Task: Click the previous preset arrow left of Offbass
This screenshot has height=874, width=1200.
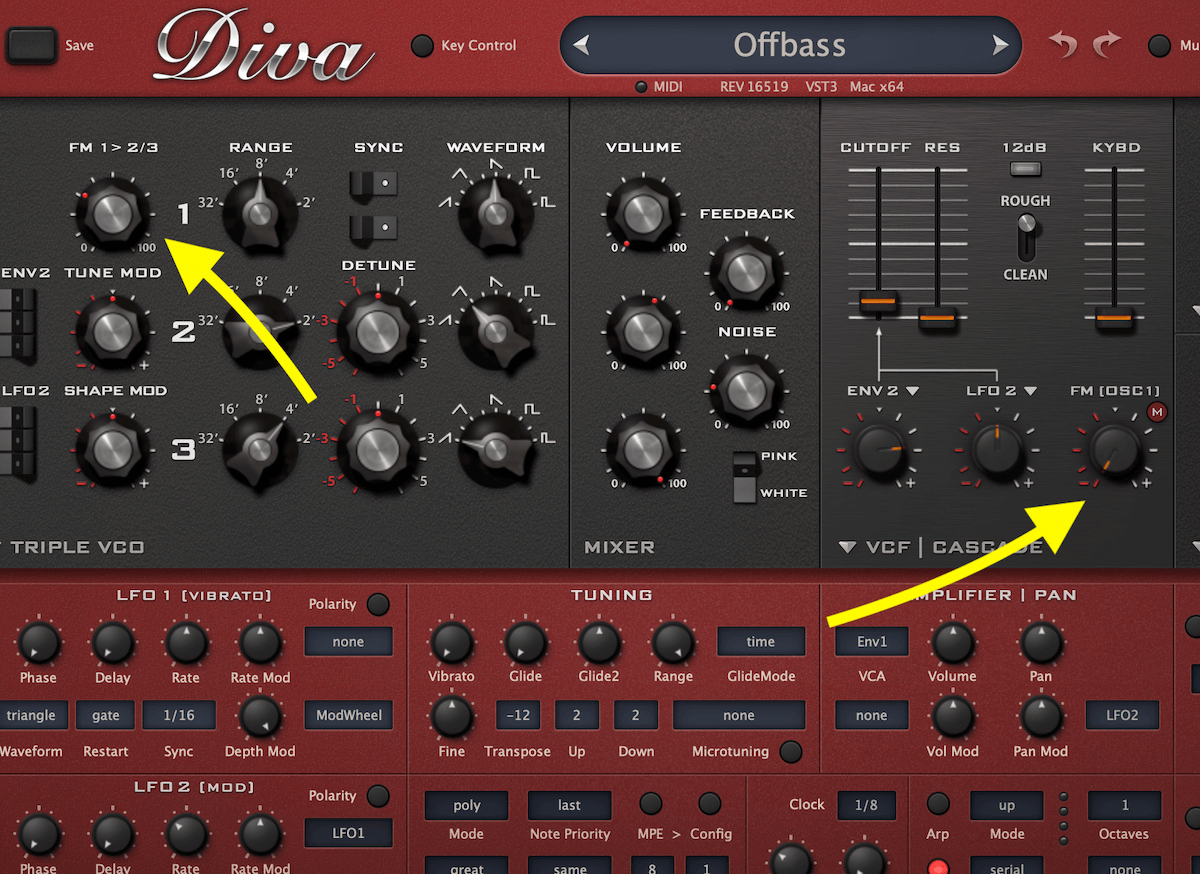Action: [x=581, y=45]
